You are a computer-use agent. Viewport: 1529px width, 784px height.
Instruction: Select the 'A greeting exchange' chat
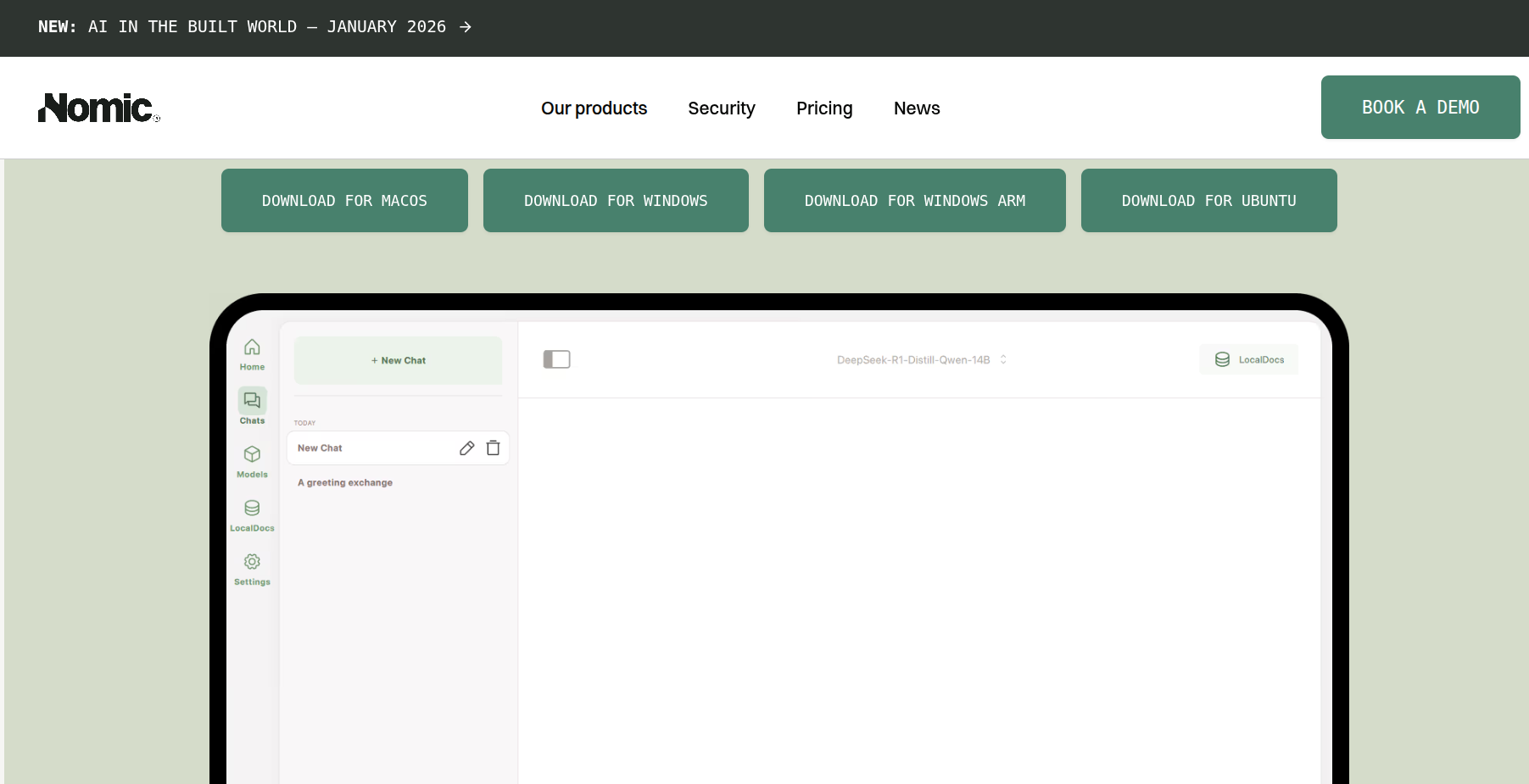[x=345, y=483]
